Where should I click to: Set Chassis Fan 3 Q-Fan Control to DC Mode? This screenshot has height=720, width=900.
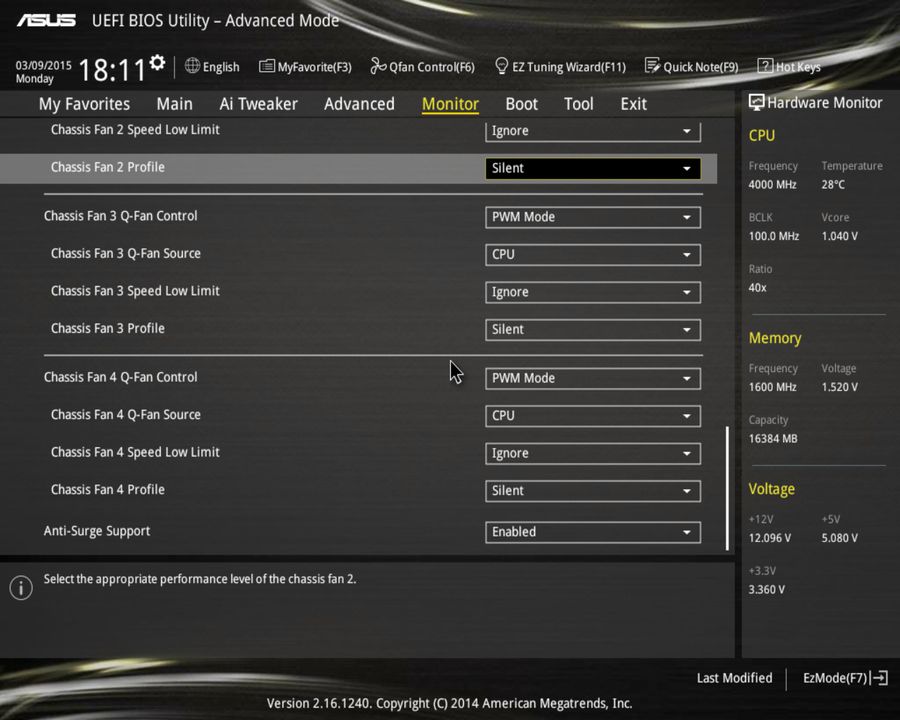(x=592, y=216)
